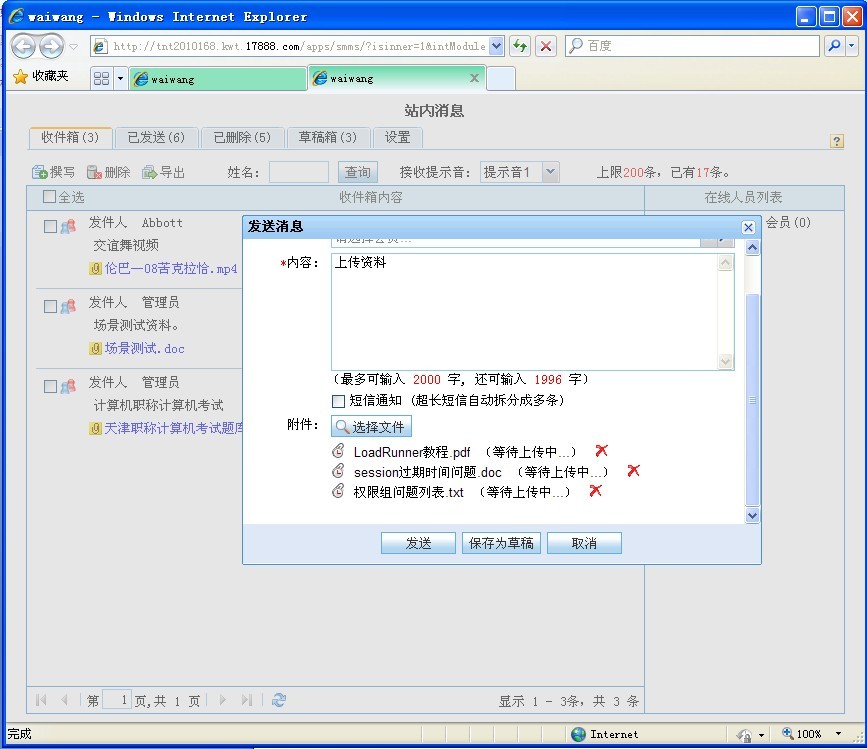Close the 发送消息 dialog
Viewport: 867px width, 749px height.
coord(748,227)
